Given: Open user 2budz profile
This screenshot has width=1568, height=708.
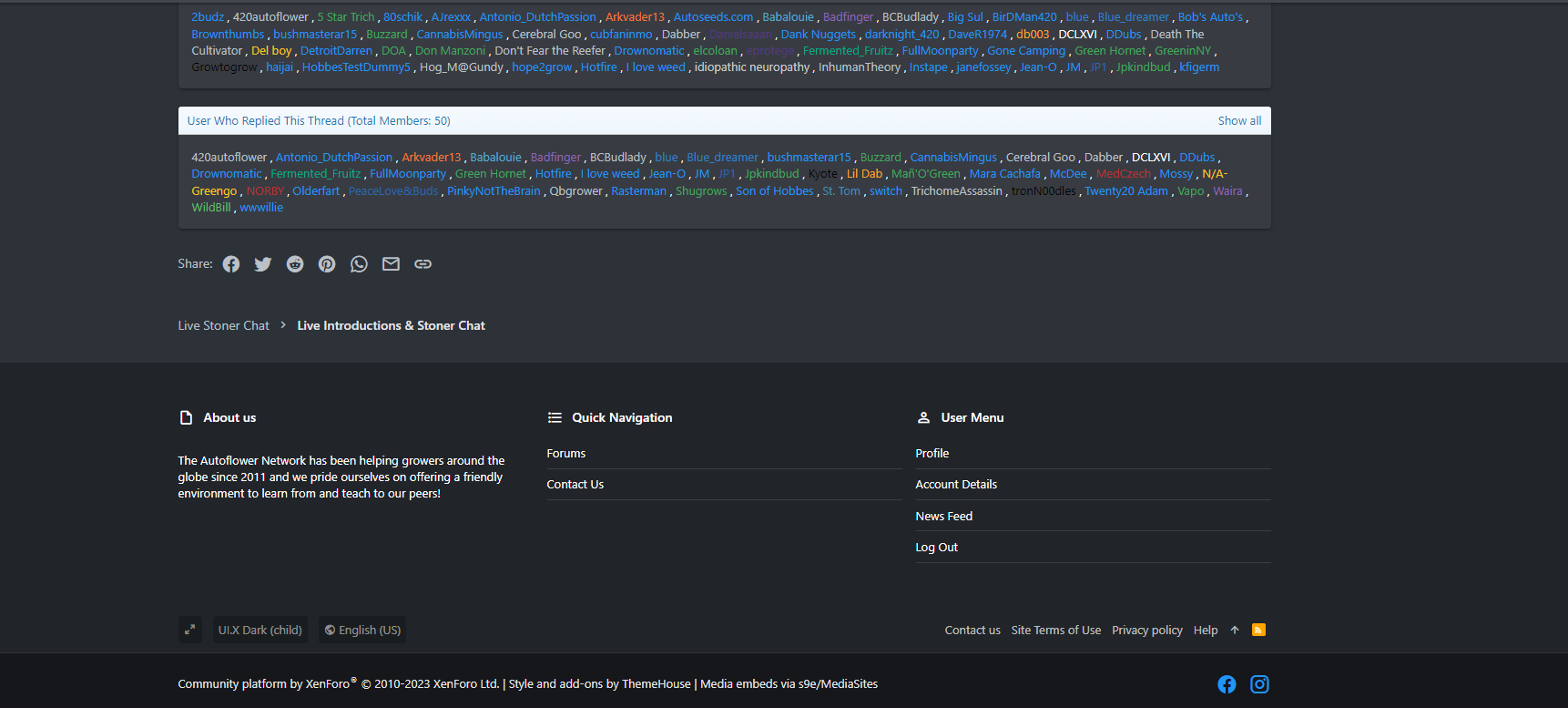Looking at the screenshot, I should (208, 16).
